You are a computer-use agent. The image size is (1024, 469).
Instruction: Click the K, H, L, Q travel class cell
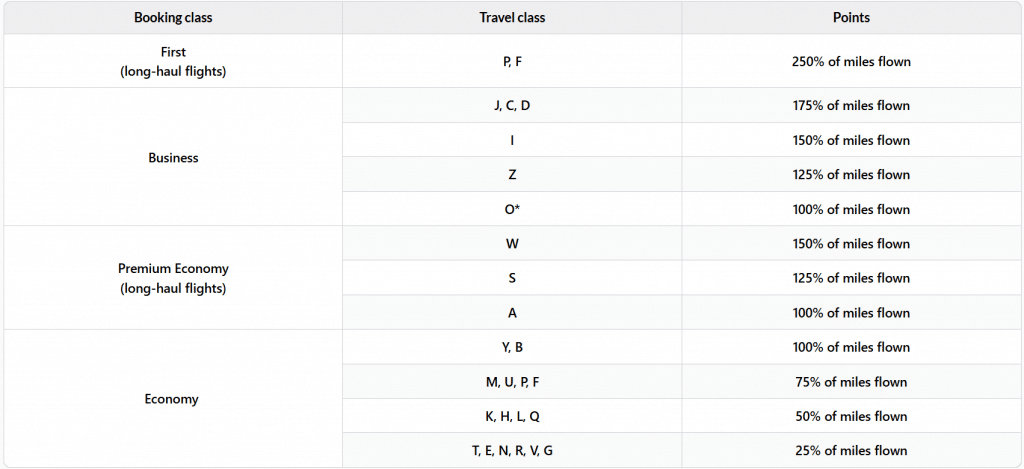tap(512, 416)
